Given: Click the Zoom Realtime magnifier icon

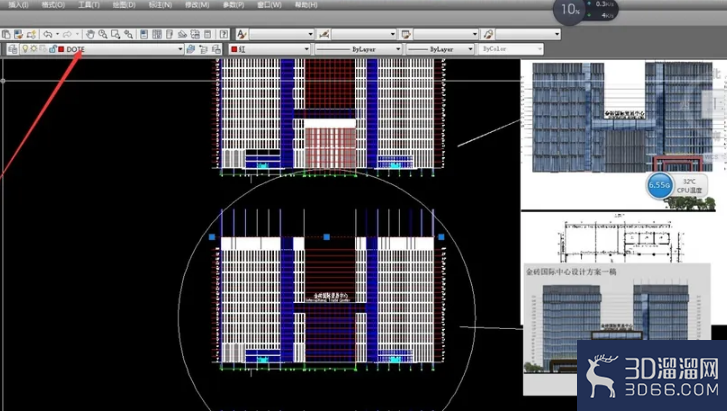Looking at the screenshot, I should 103,34.
